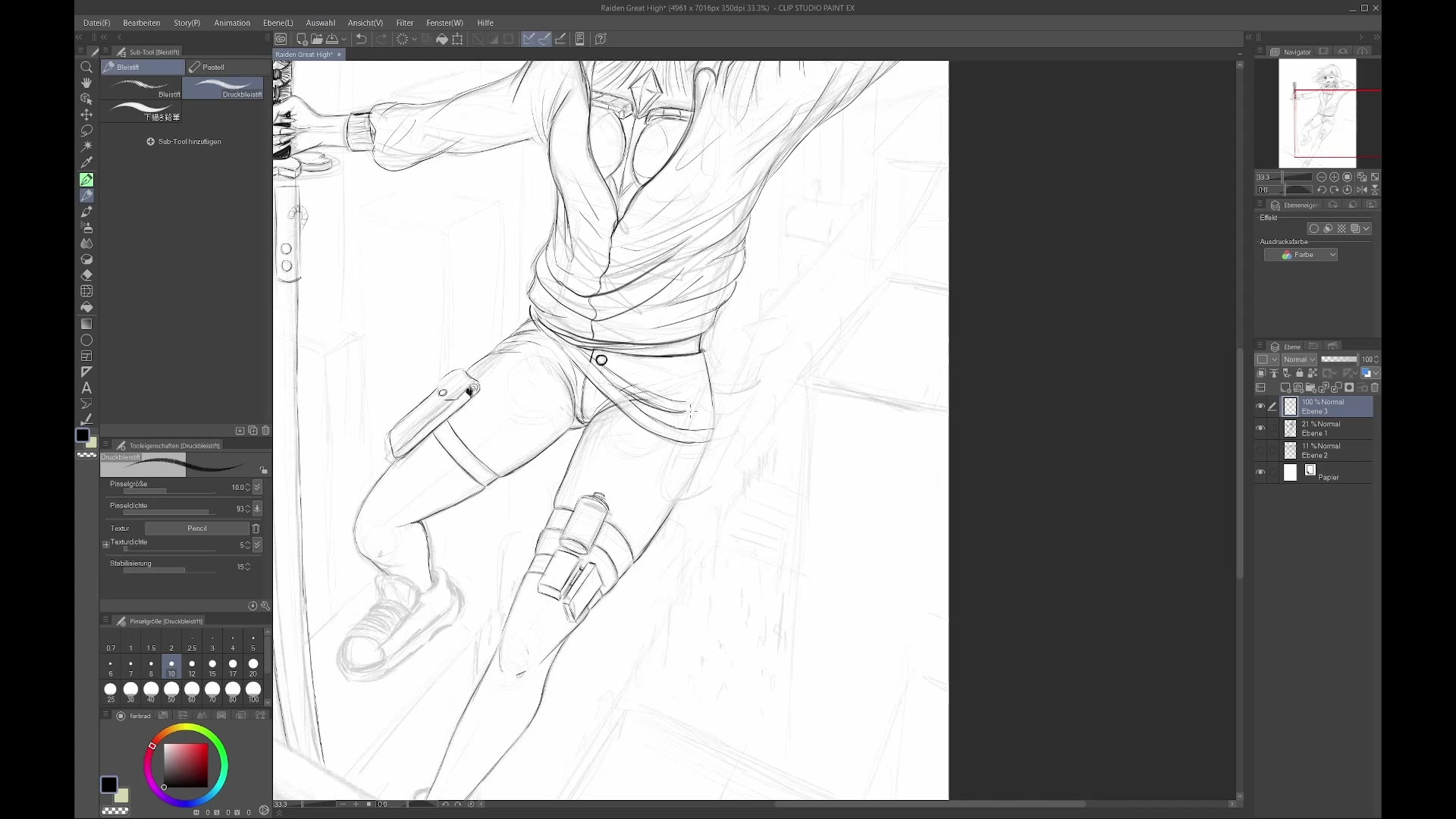Screen dimensions: 1456x819
Task: Click the Fill icon in command bar
Action: pos(442,39)
